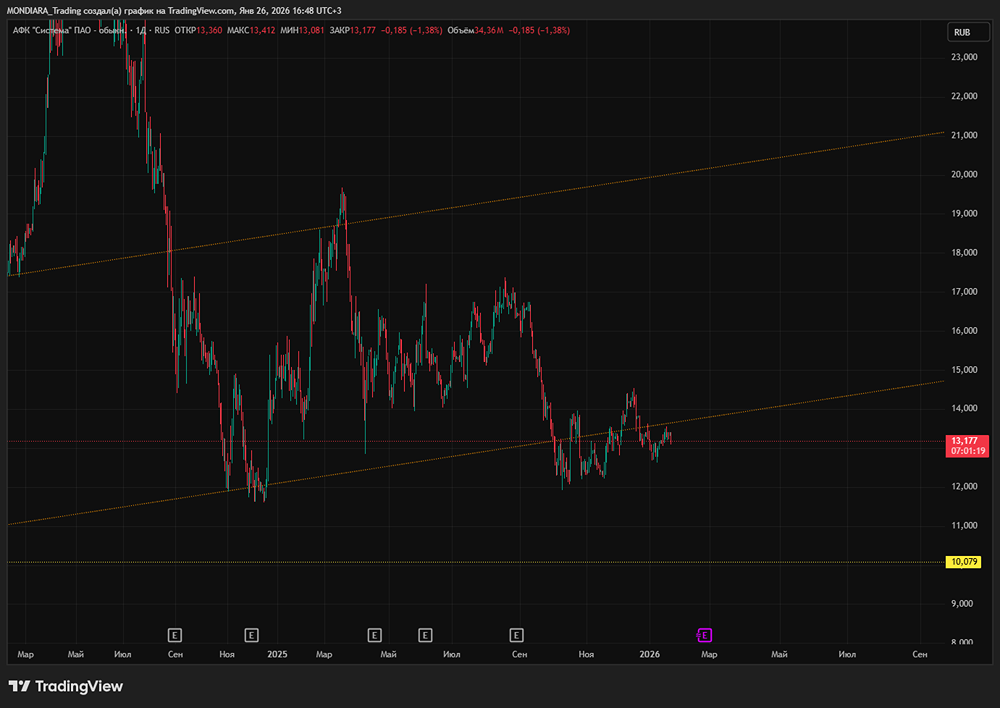Click the ОТКР open value in legend
The width and height of the screenshot is (1000, 708).
(x=208, y=31)
